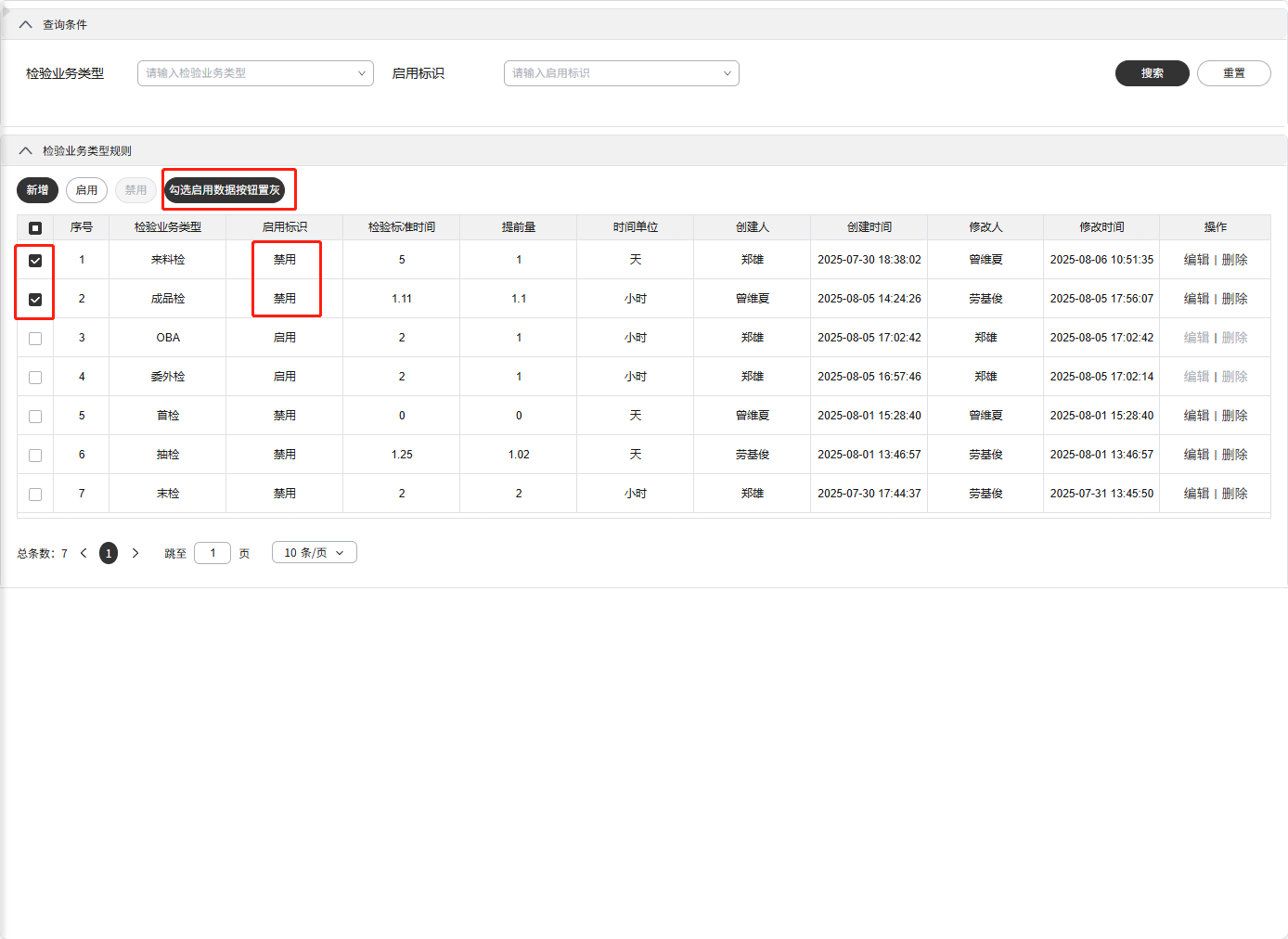The height and width of the screenshot is (939, 1288).
Task: Click the 重置 button
Action: click(x=1233, y=73)
